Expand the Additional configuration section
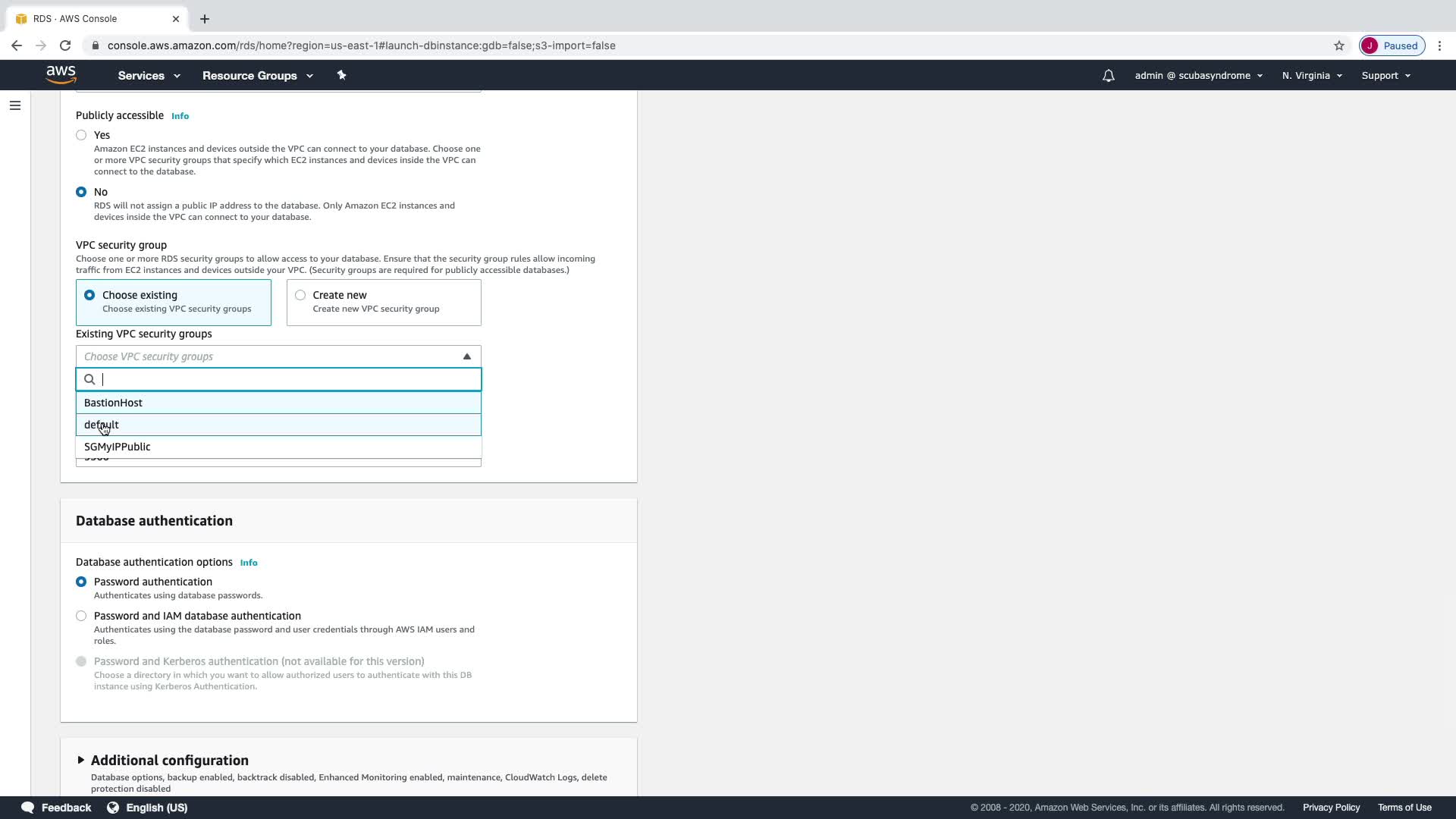This screenshot has height=819, width=1456. (x=81, y=760)
